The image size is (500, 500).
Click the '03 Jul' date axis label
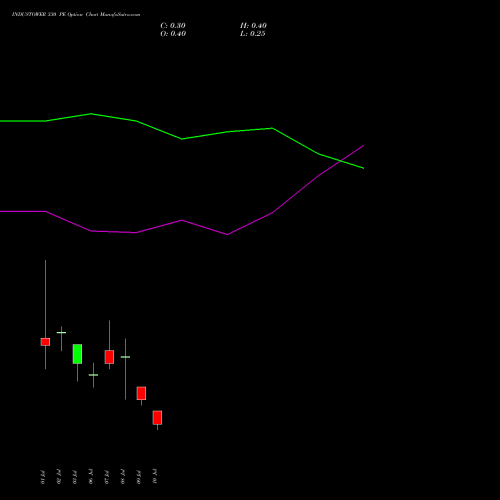[x=75, y=477]
